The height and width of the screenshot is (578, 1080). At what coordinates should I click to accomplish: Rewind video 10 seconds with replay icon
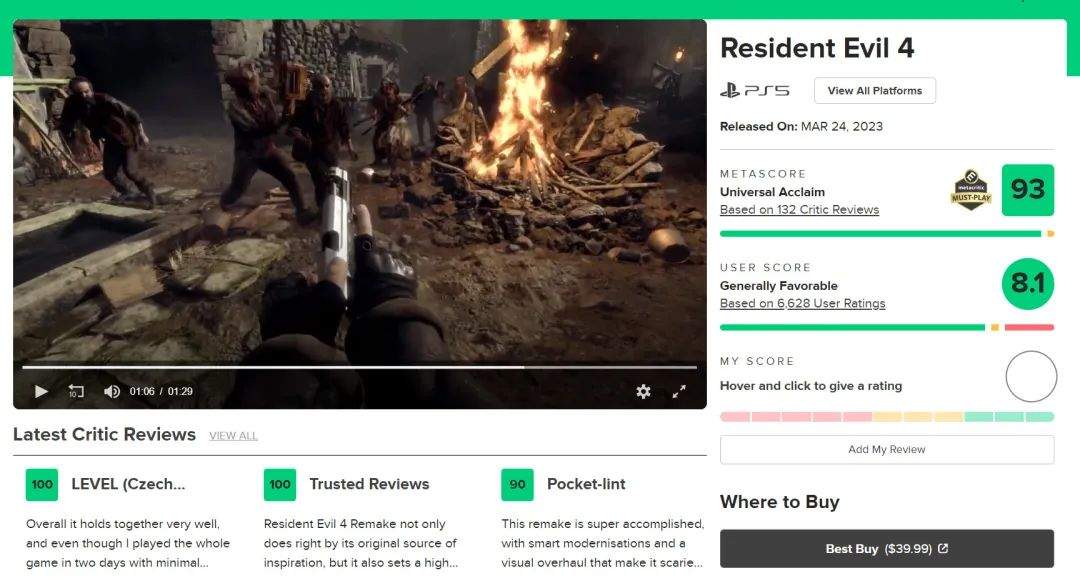pos(76,391)
